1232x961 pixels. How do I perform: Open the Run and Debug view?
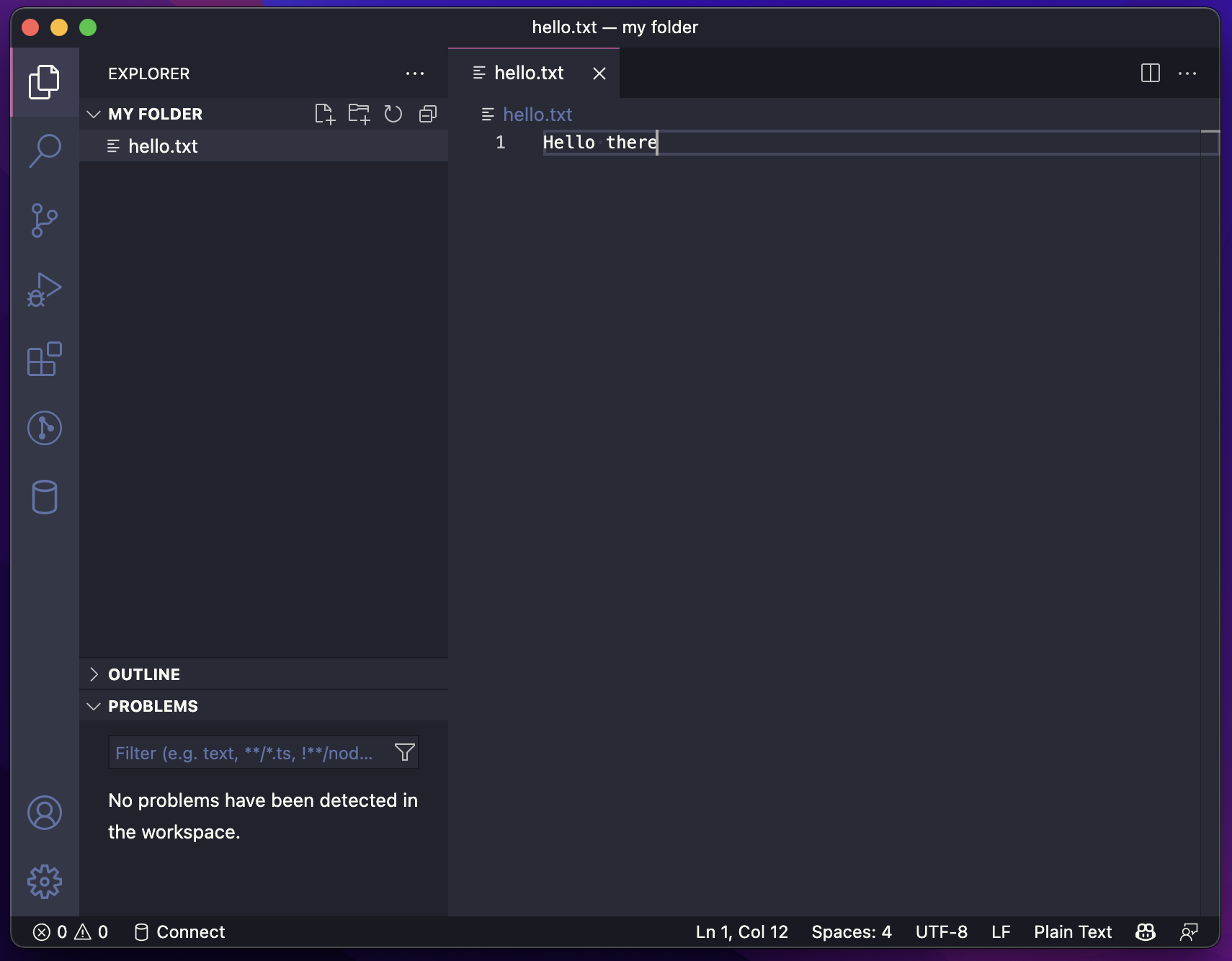(44, 290)
